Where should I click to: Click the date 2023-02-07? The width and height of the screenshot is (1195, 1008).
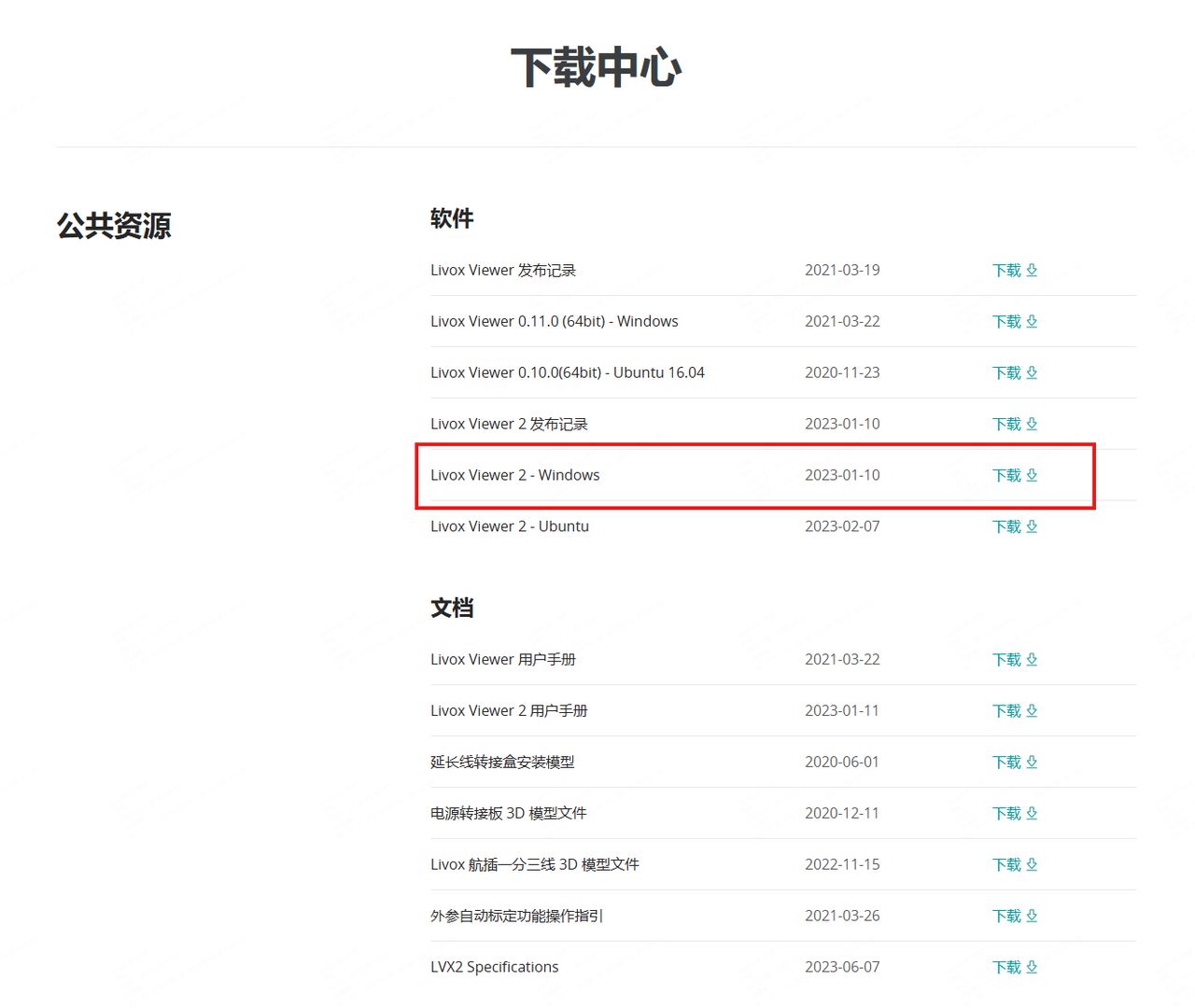842,526
